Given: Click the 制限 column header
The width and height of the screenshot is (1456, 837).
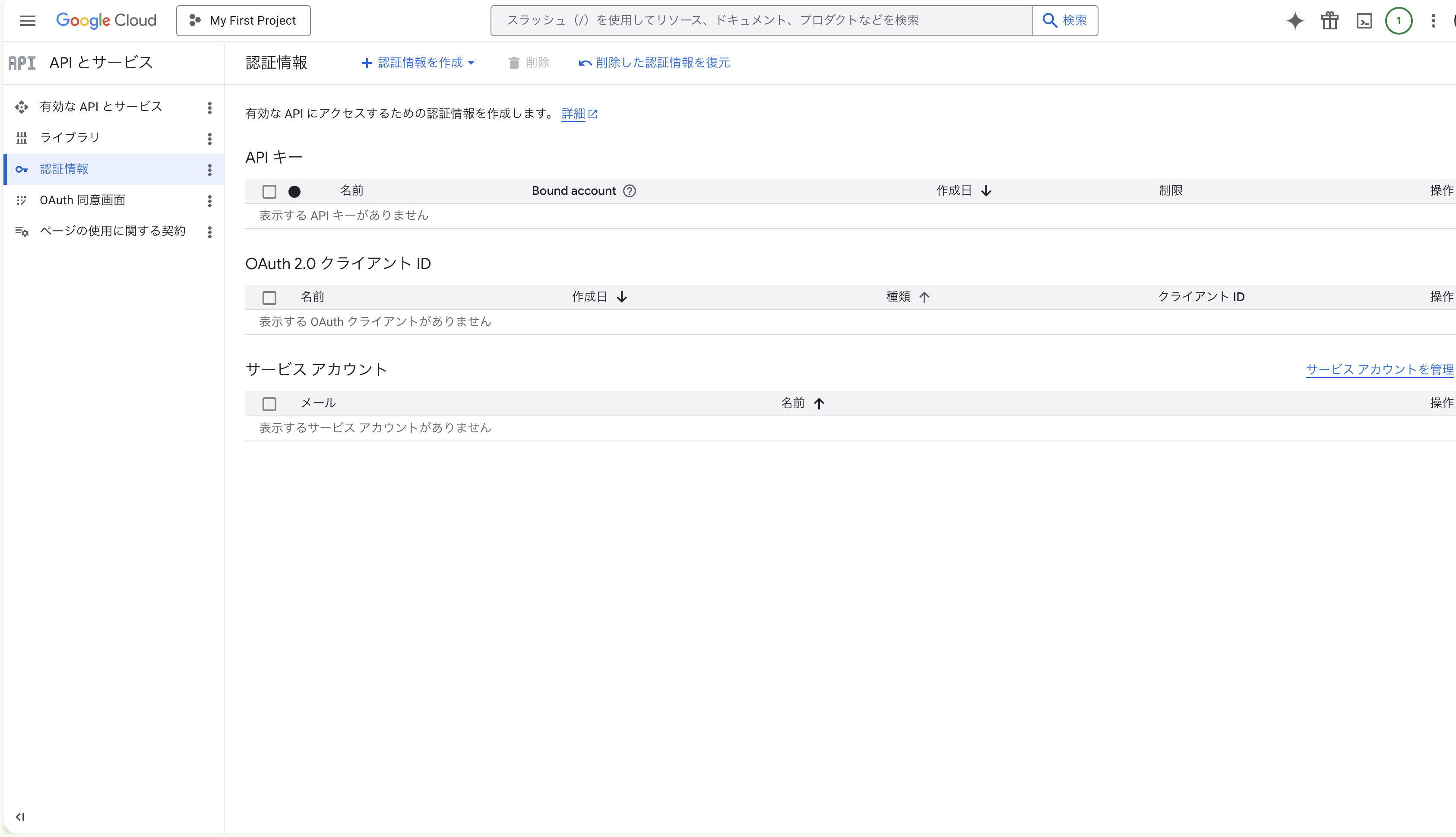Looking at the screenshot, I should point(1171,190).
